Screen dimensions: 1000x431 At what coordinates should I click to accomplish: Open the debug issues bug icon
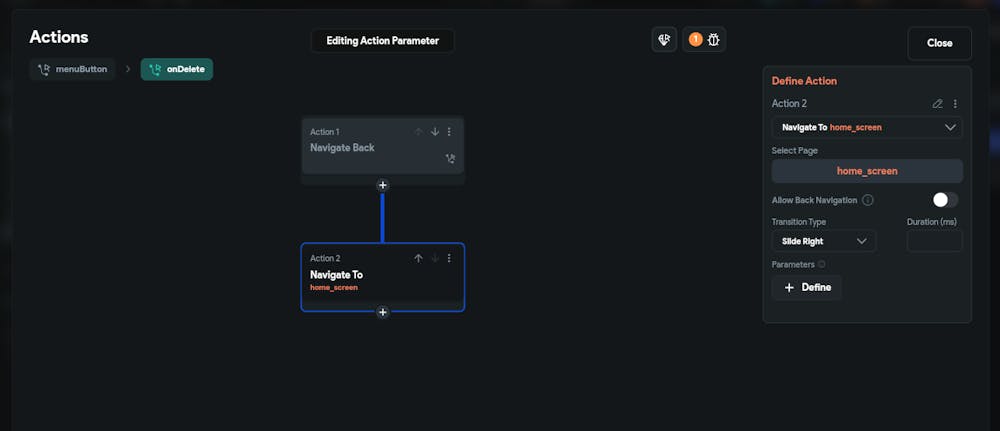coord(715,40)
